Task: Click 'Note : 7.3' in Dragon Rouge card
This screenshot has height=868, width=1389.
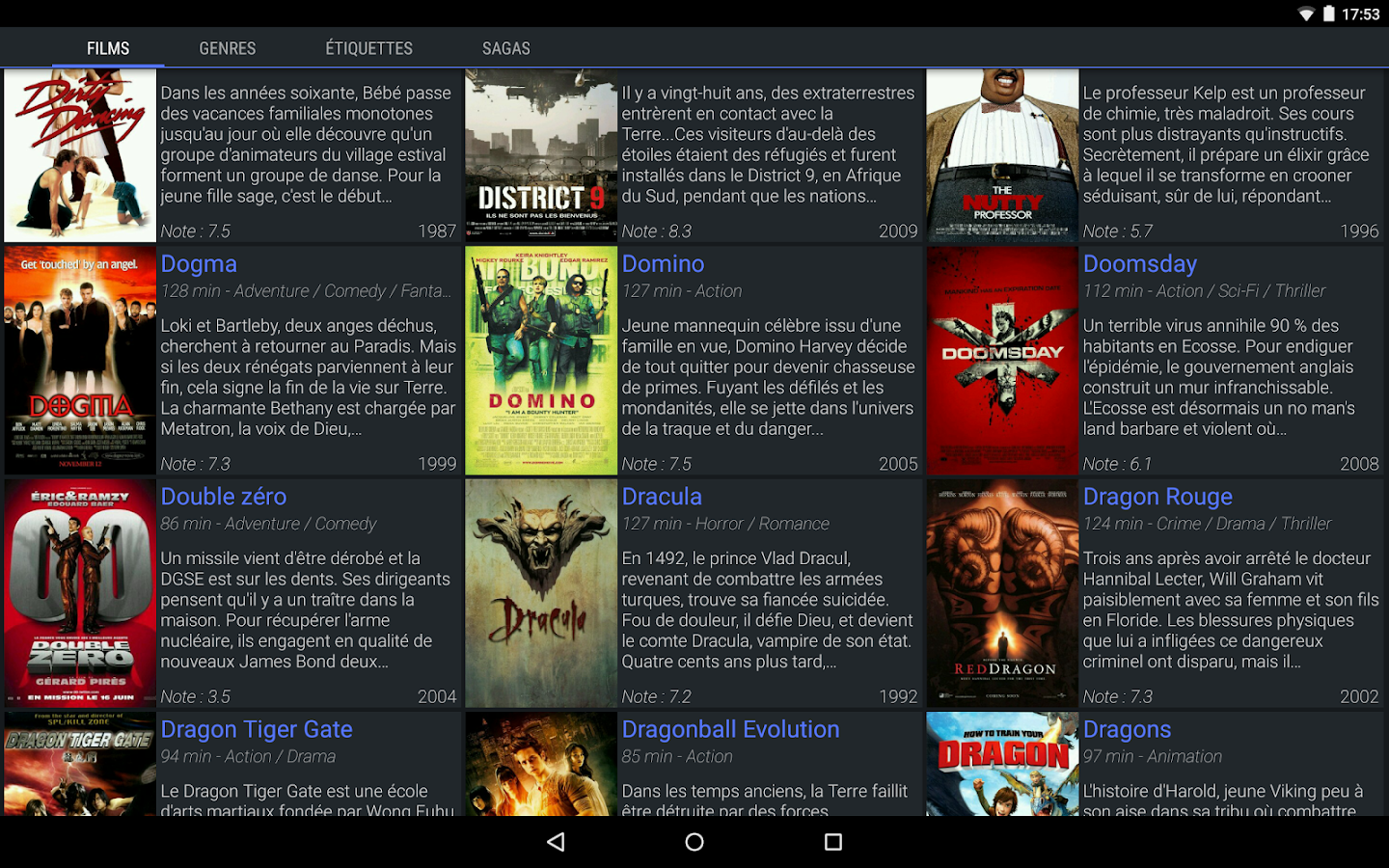Action: pyautogui.click(x=1118, y=696)
